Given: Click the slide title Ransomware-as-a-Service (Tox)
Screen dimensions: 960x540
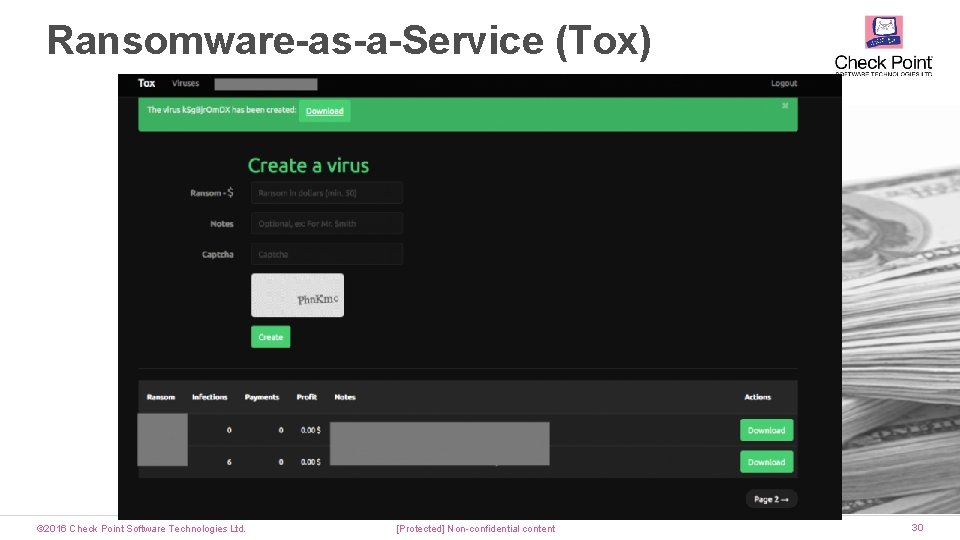Looking at the screenshot, I should click(349, 40).
